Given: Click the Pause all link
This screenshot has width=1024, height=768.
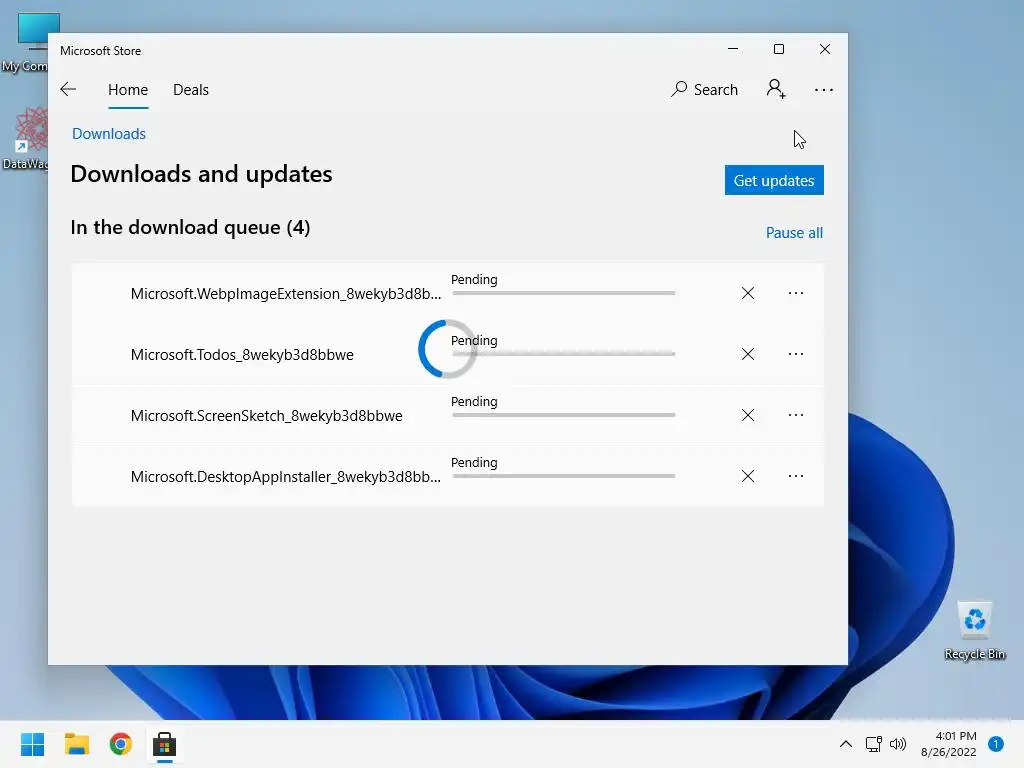Looking at the screenshot, I should tap(794, 233).
